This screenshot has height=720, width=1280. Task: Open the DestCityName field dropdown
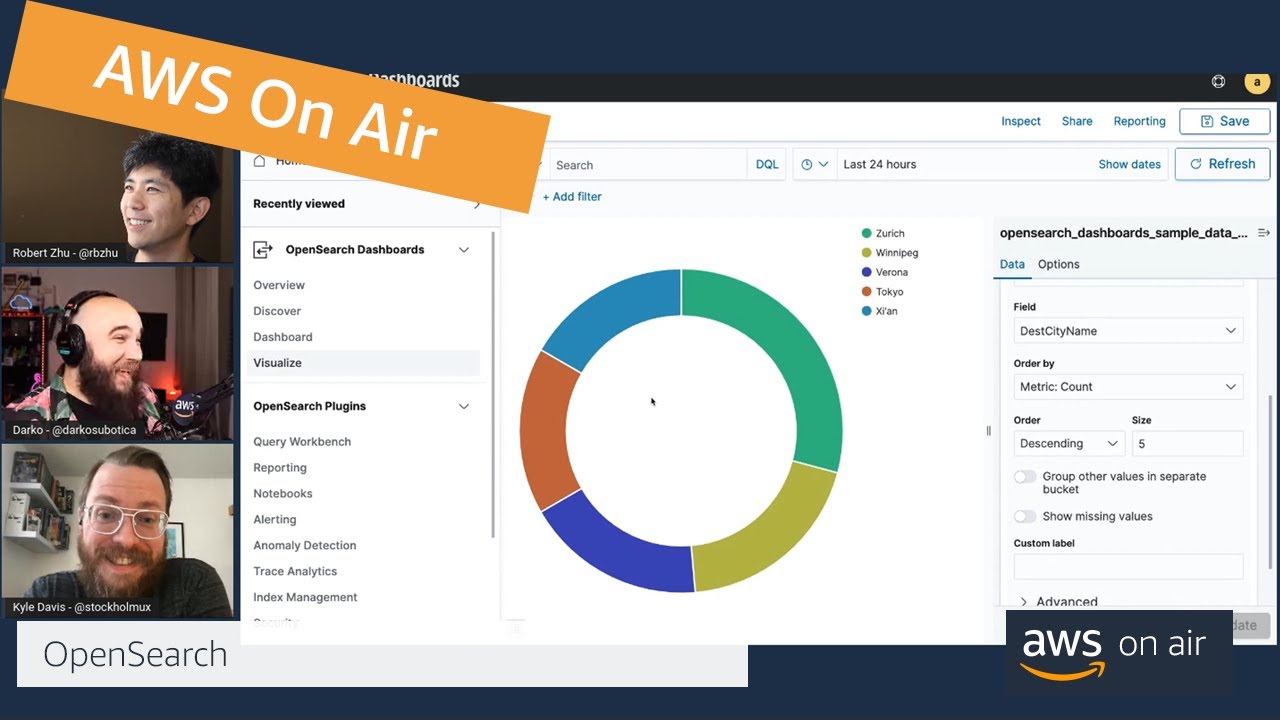[x=1128, y=331]
